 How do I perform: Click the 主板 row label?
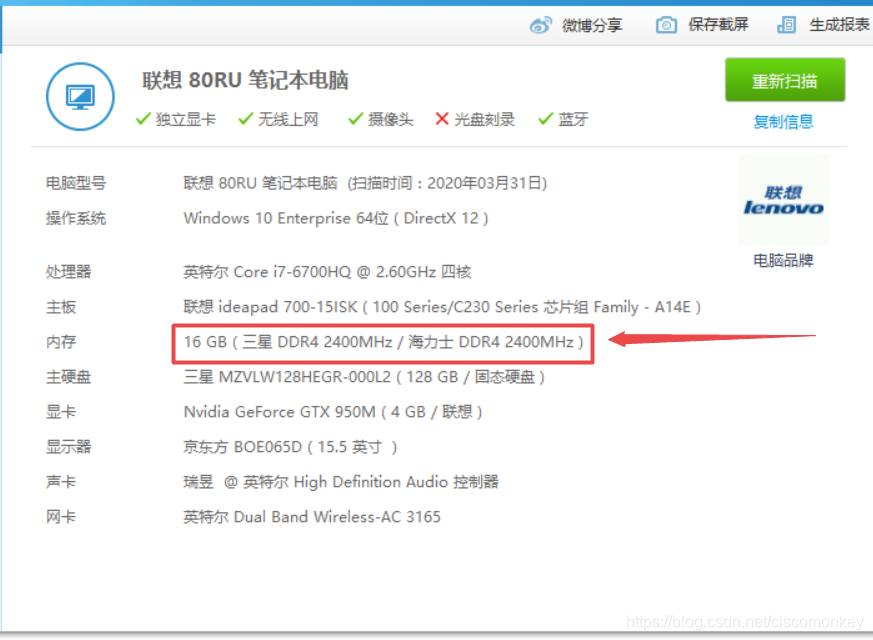click(x=61, y=307)
